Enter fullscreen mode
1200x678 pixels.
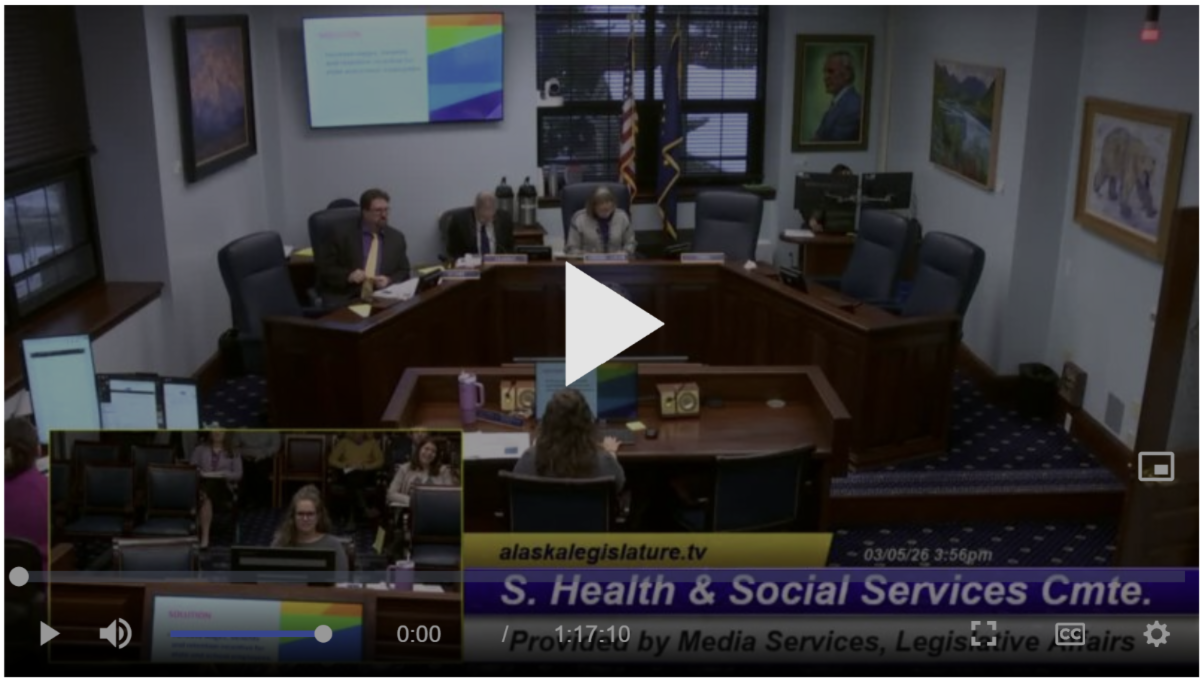(x=984, y=633)
